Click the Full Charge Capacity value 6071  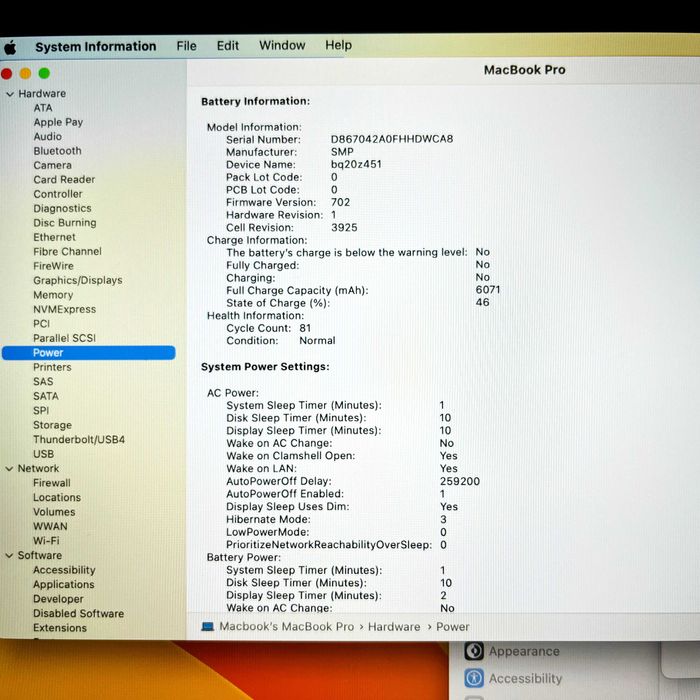[x=488, y=290]
